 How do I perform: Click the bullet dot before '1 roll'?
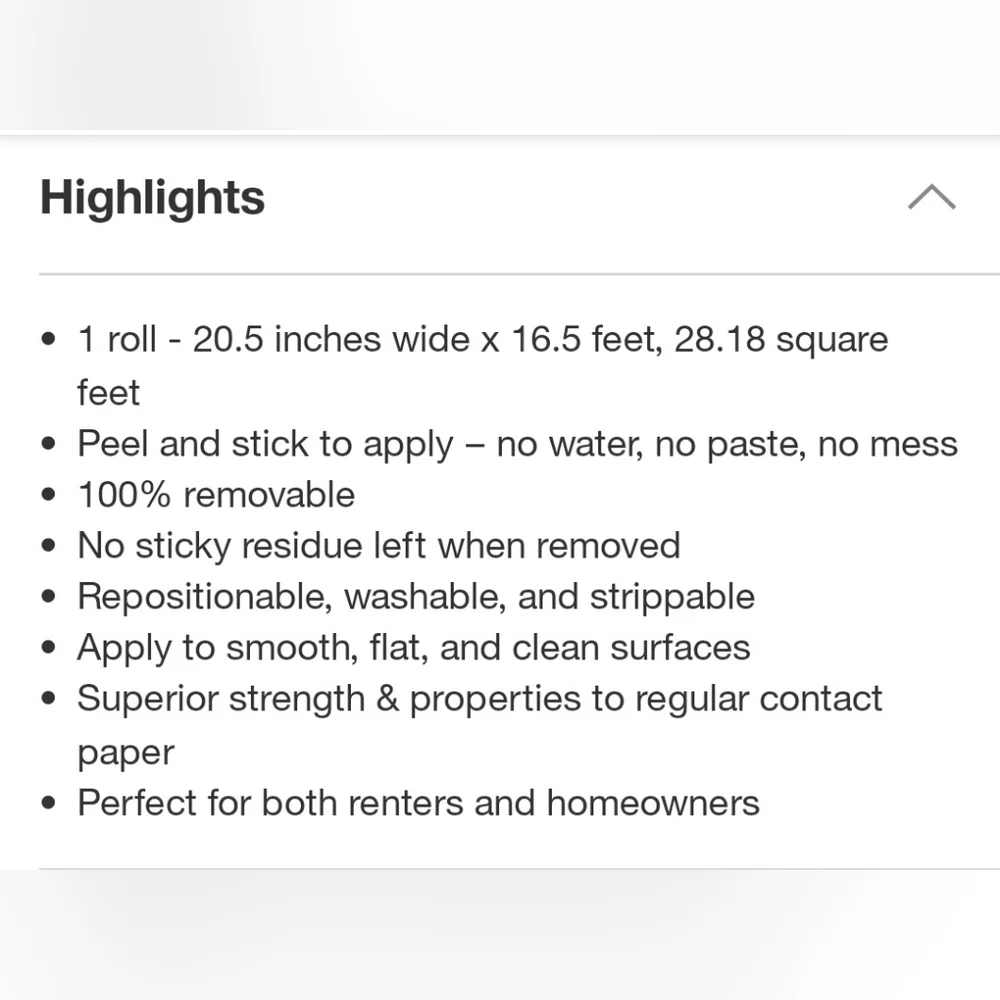[48, 339]
